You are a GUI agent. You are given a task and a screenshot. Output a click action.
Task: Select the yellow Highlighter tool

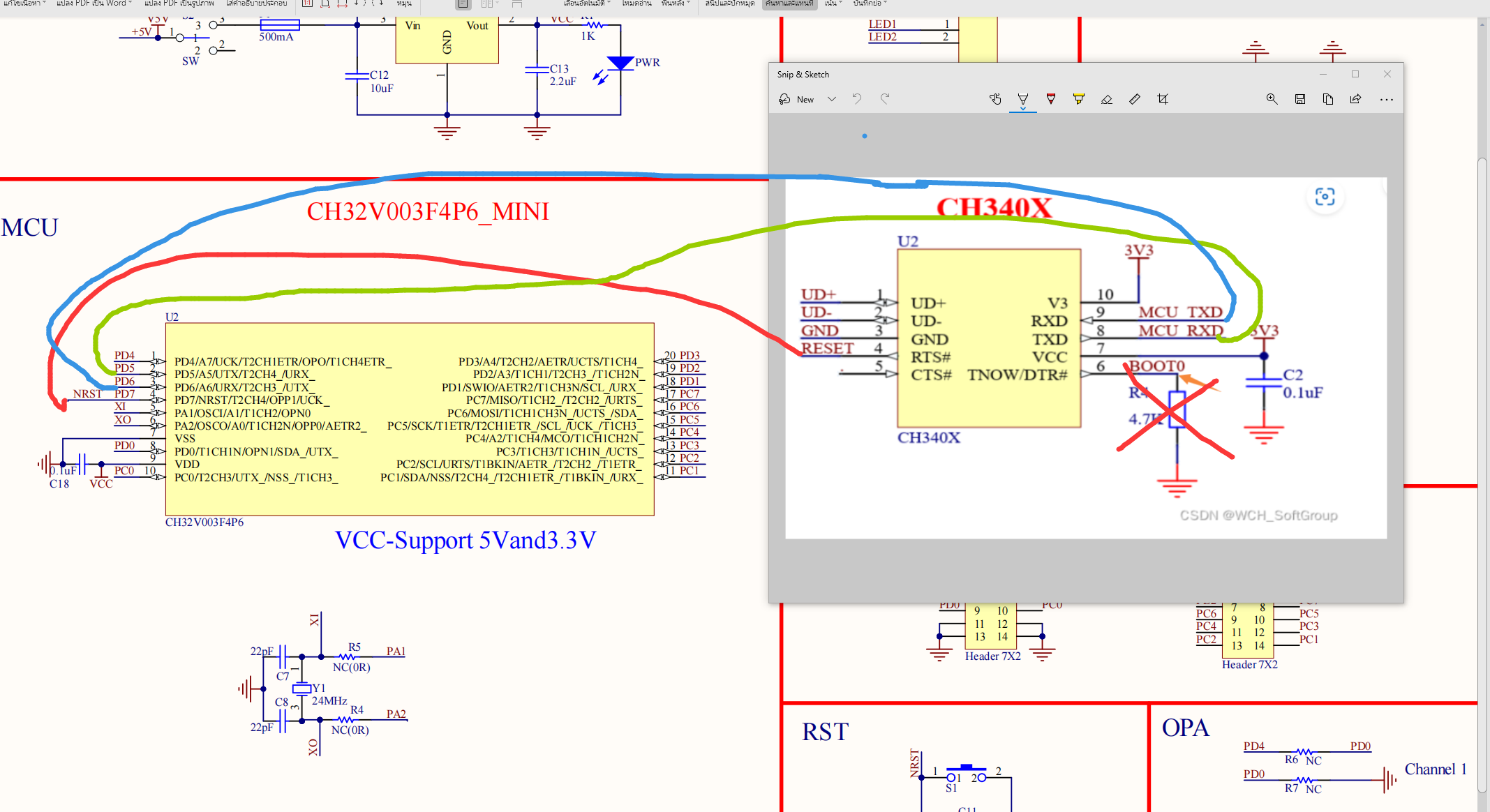pyautogui.click(x=1079, y=99)
